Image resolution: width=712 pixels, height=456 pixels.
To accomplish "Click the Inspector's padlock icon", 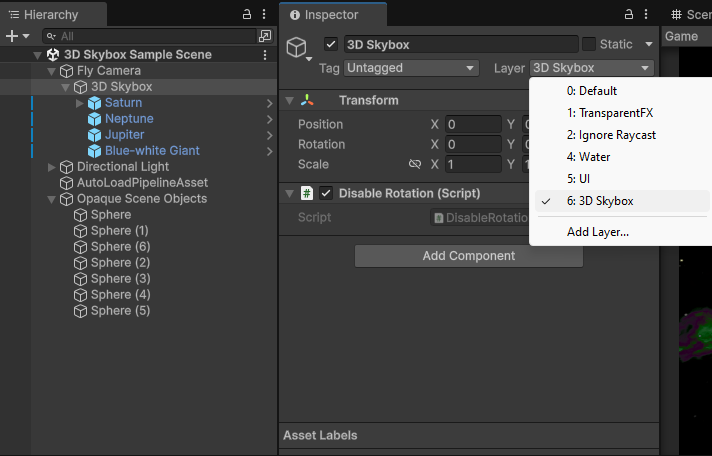I will point(628,15).
